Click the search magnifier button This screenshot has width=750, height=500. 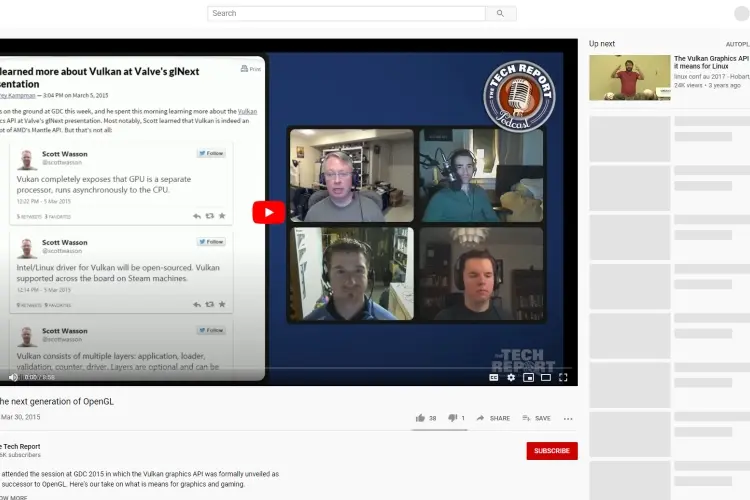pos(500,13)
